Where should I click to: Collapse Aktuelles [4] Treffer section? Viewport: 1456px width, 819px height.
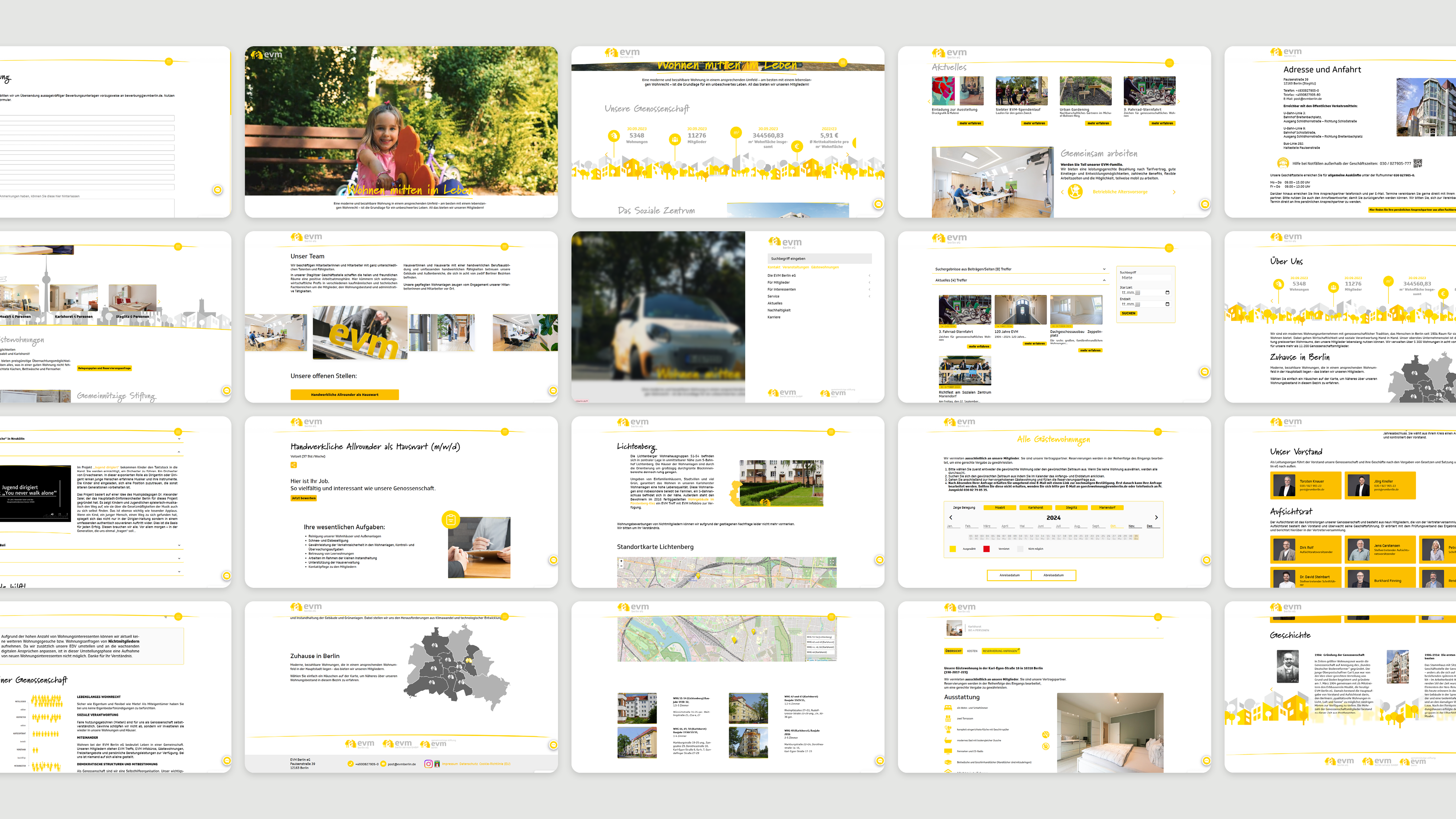(x=1104, y=280)
